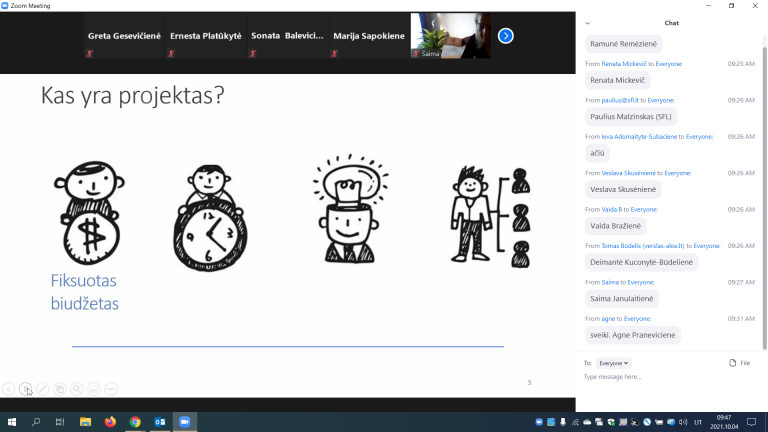Screen dimensions: 768x432
Task: Click the clock figure illustration on slide
Action: [210, 218]
